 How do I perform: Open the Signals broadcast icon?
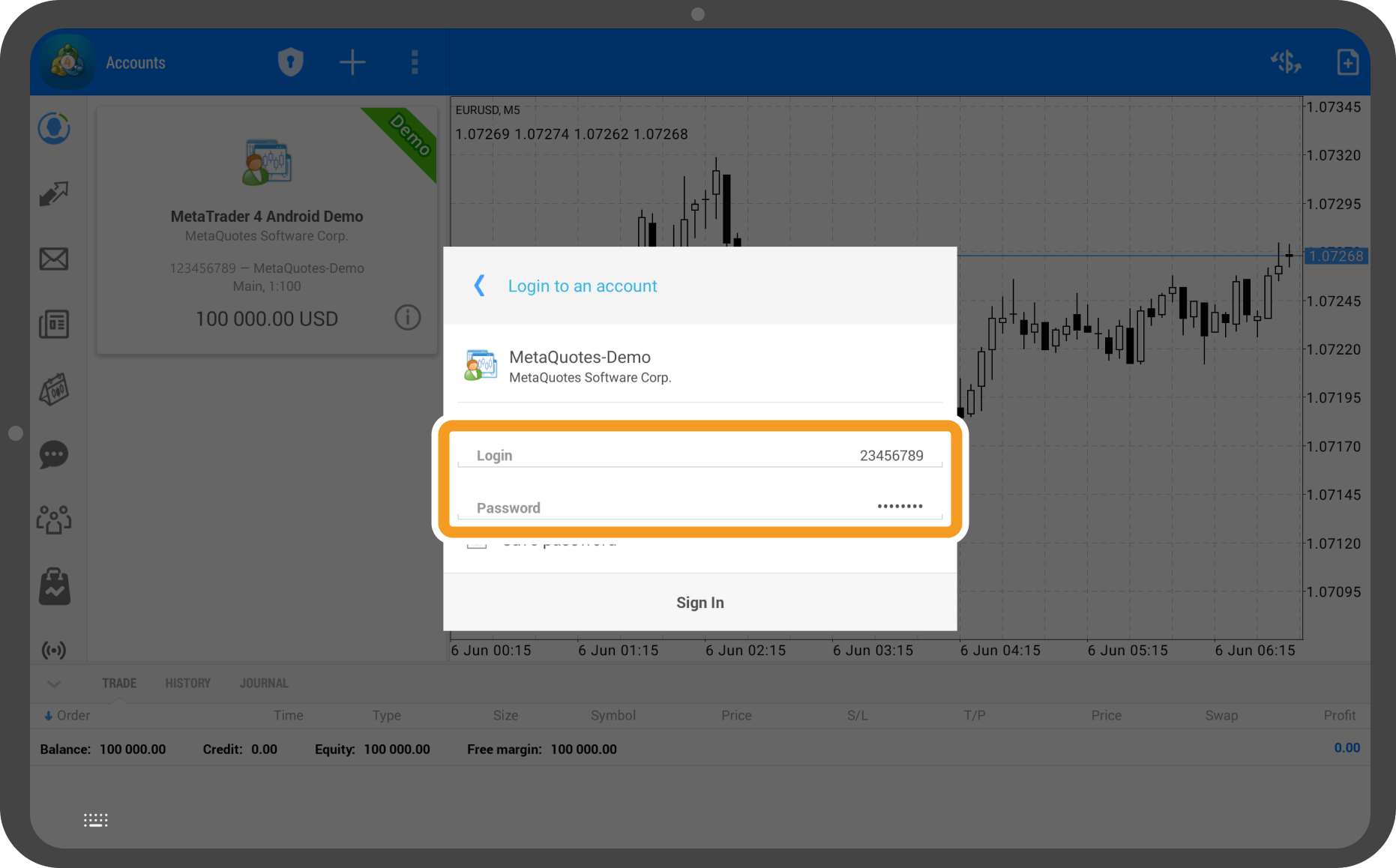point(54,650)
